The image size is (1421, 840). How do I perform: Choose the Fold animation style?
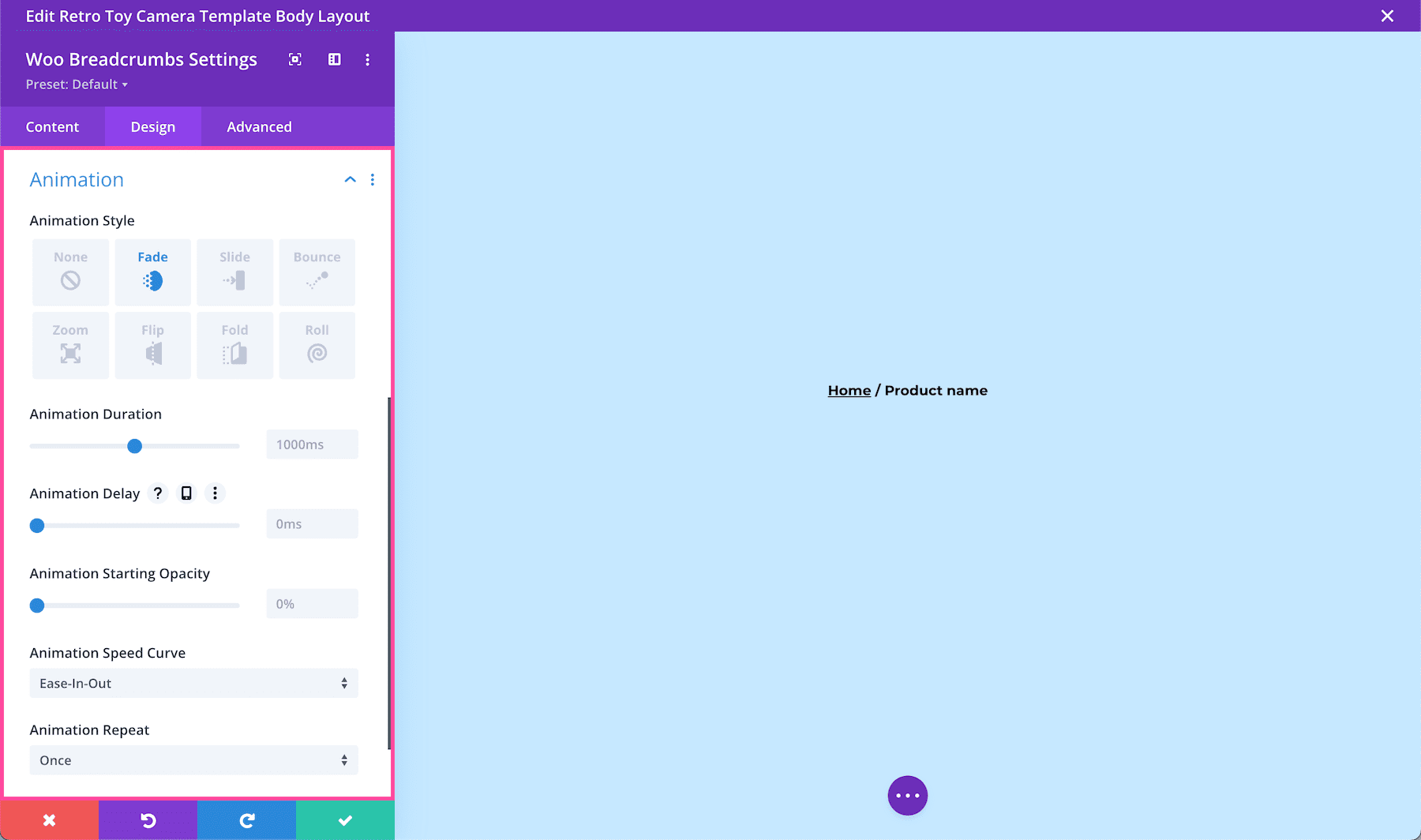click(x=234, y=345)
